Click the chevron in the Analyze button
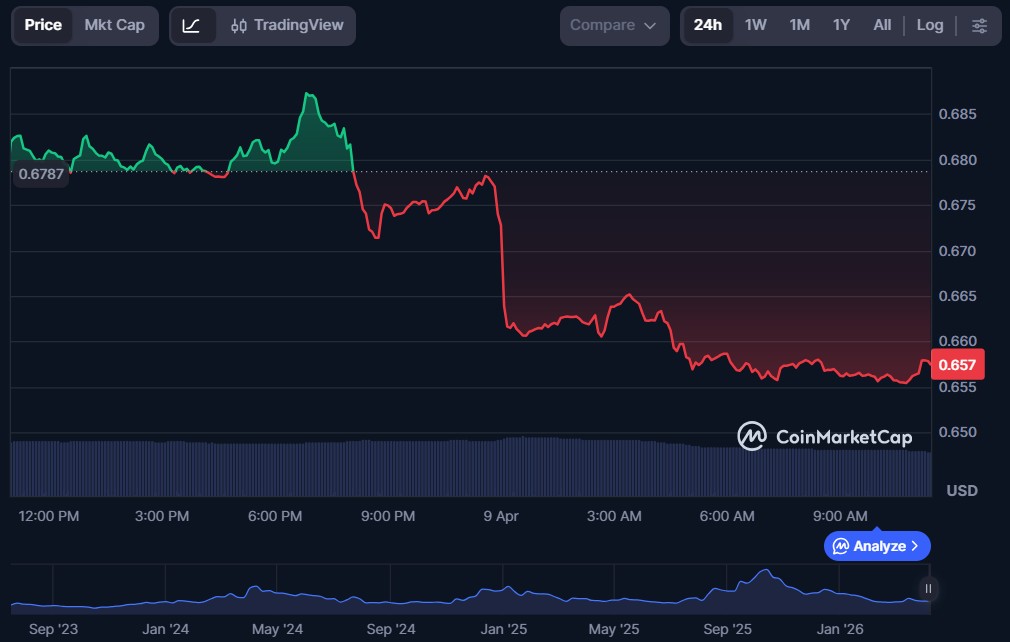Viewport: 1010px width, 642px height. (x=916, y=546)
